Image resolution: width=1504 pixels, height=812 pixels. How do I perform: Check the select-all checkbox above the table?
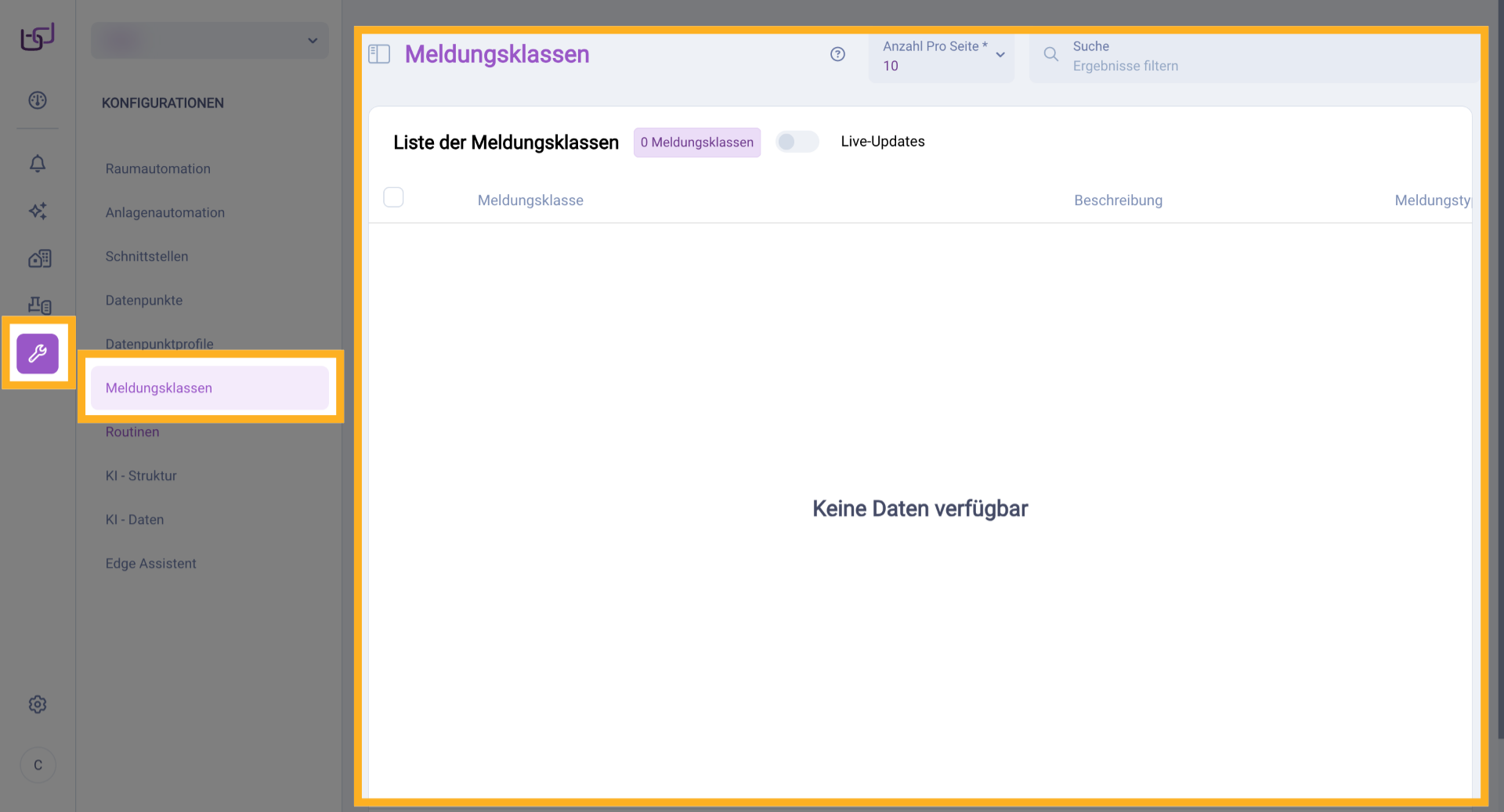[x=394, y=197]
